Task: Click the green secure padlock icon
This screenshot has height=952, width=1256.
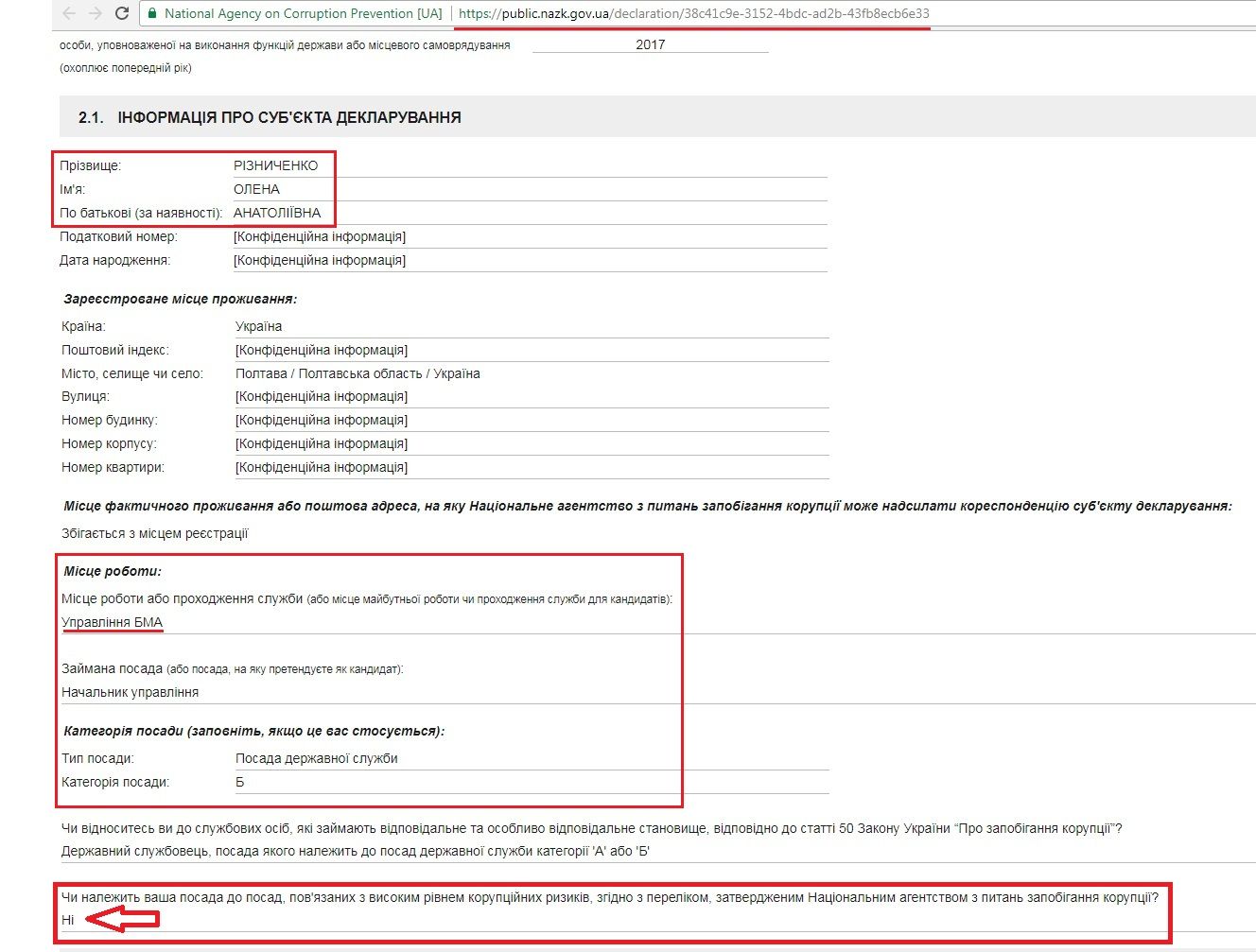Action: (151, 13)
